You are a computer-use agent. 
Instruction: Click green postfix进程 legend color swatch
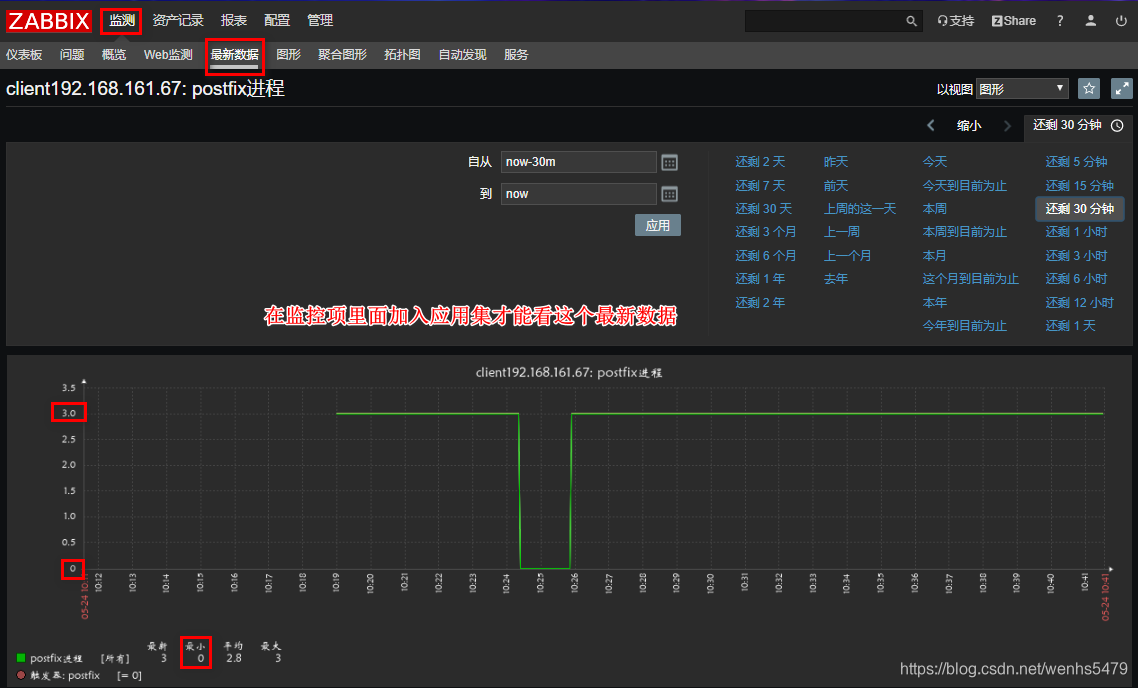(21, 658)
